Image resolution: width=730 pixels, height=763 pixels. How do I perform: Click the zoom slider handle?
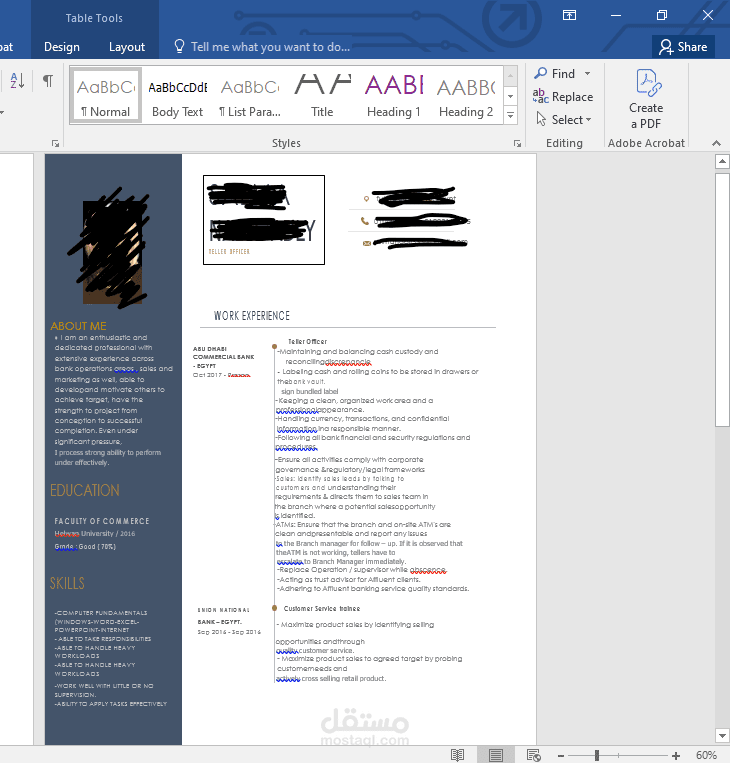[597, 755]
